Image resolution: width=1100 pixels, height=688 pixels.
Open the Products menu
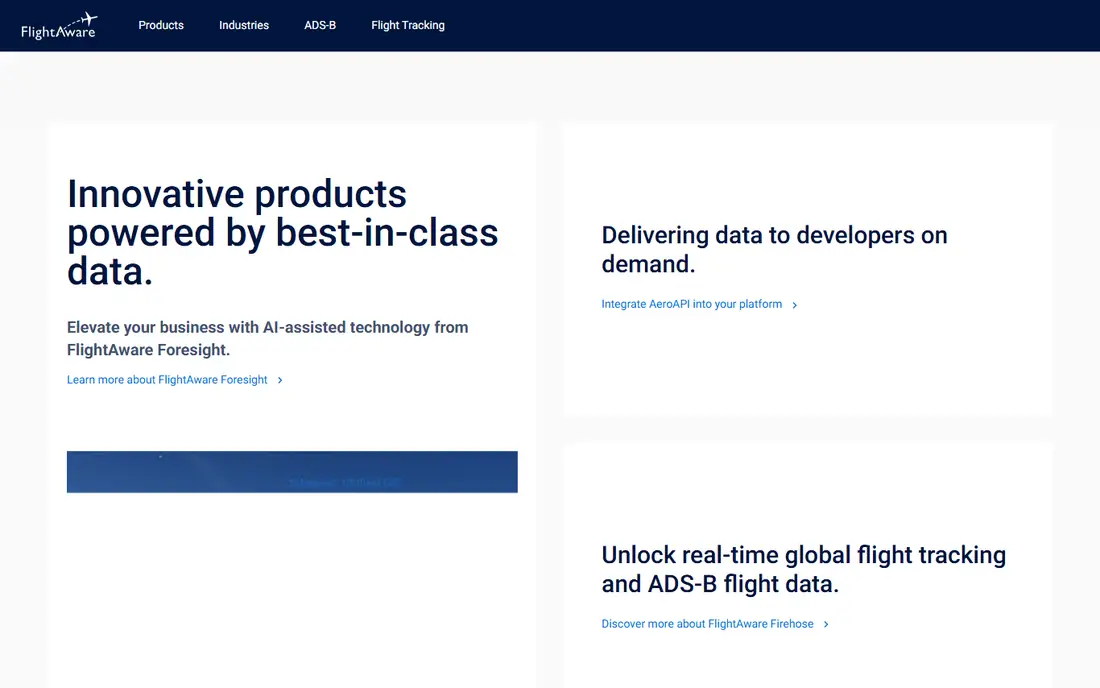[x=161, y=25]
